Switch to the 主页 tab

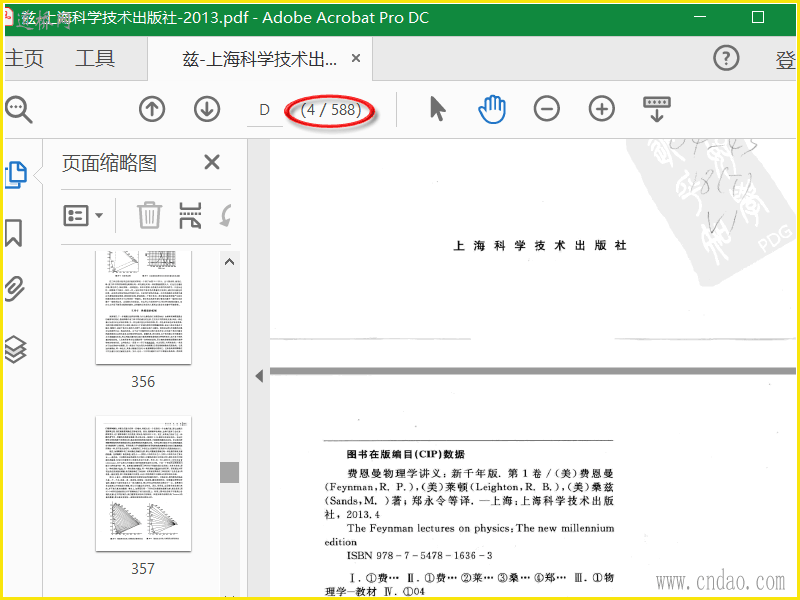(x=24, y=58)
